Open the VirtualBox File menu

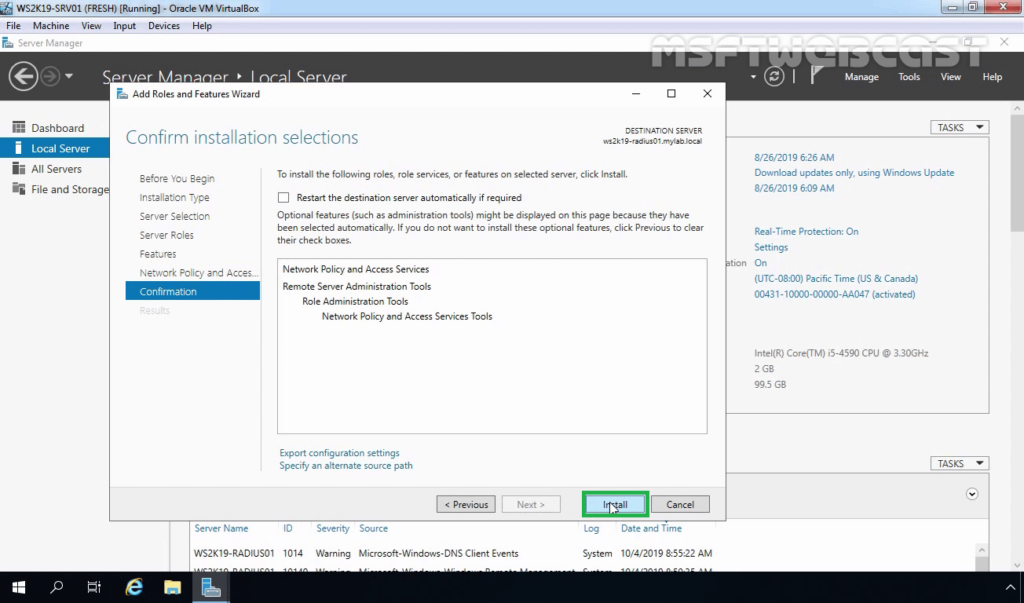13,25
